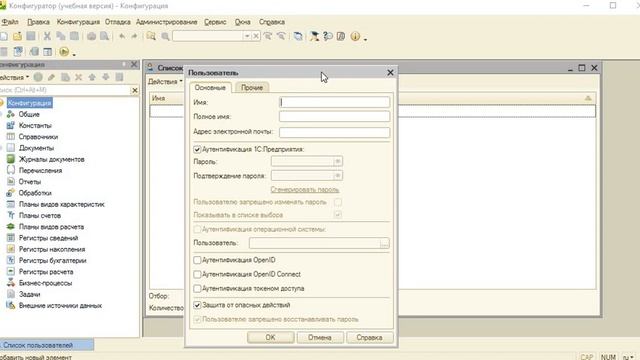Select Планы счетов in configuration tree
The height and width of the screenshot is (360, 640).
40,216
